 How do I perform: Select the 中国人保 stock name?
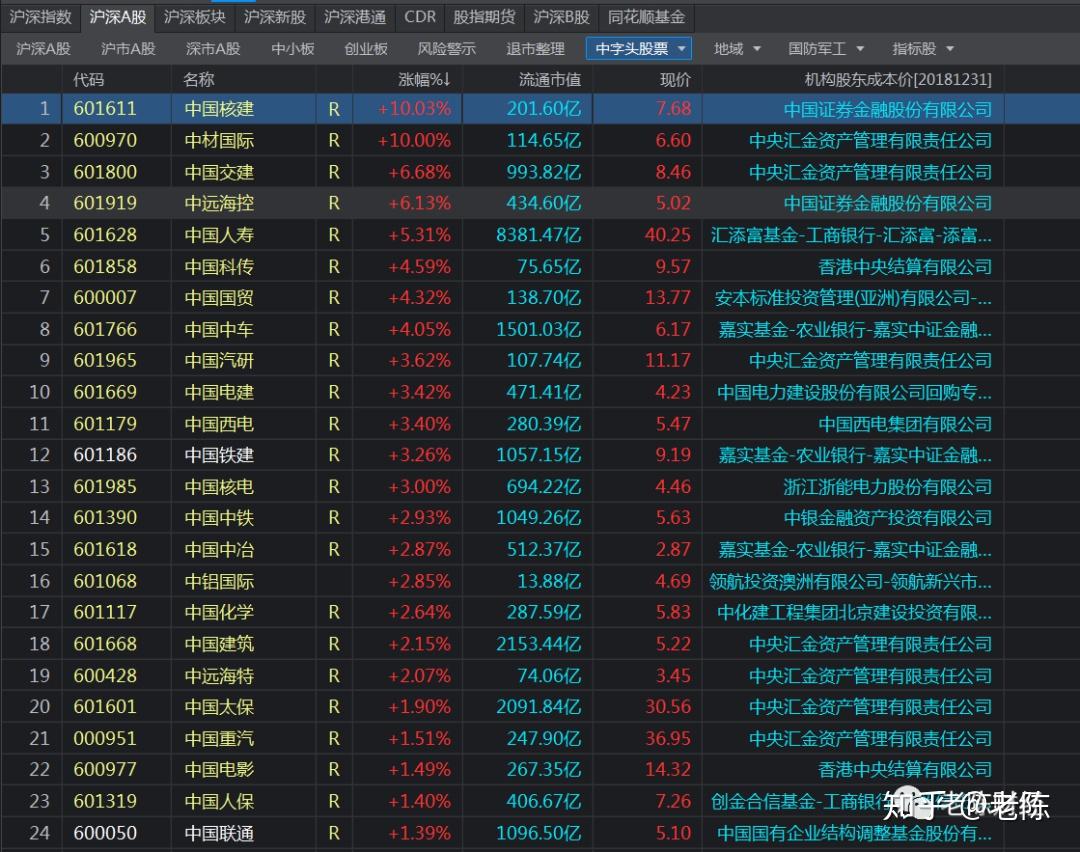click(219, 802)
